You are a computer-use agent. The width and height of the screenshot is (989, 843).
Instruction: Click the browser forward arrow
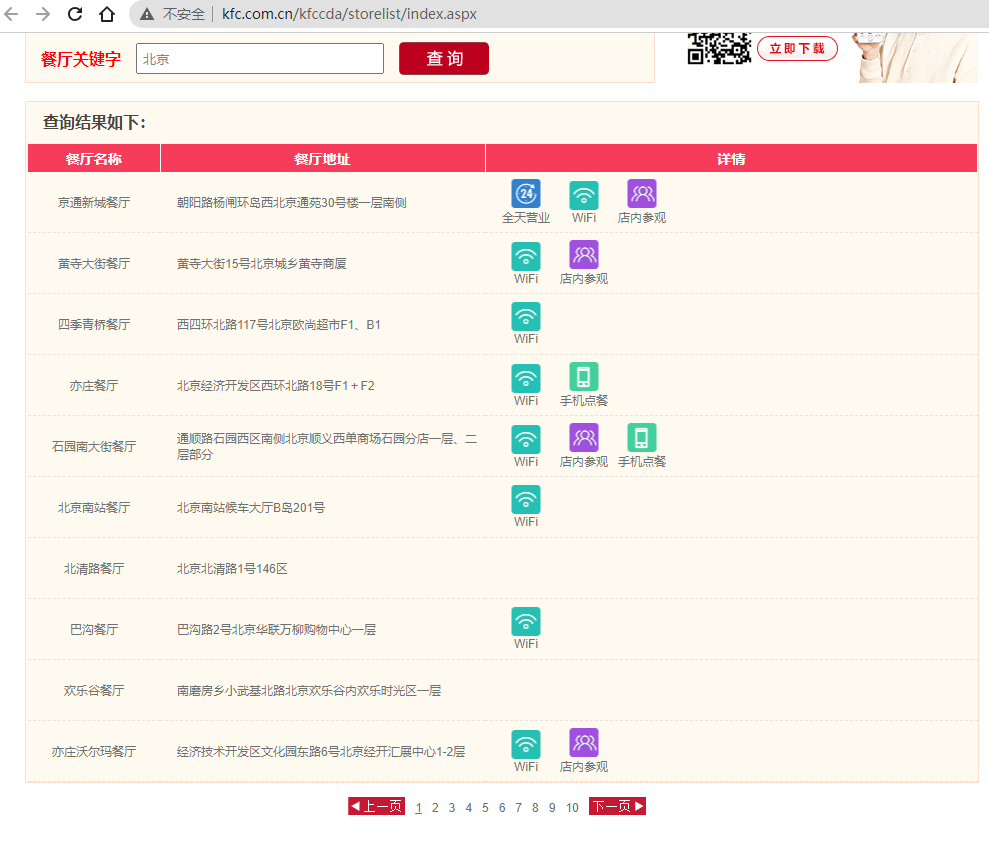43,14
